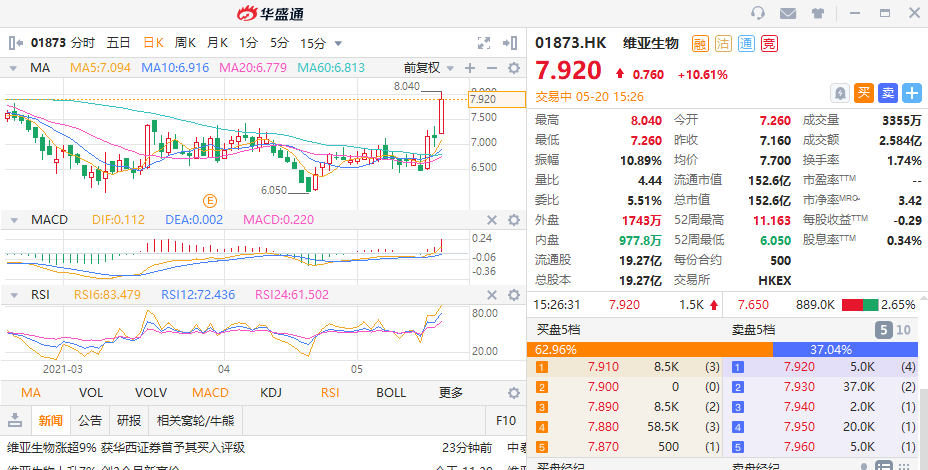Switch order book depth to 10

pyautogui.click(x=903, y=330)
